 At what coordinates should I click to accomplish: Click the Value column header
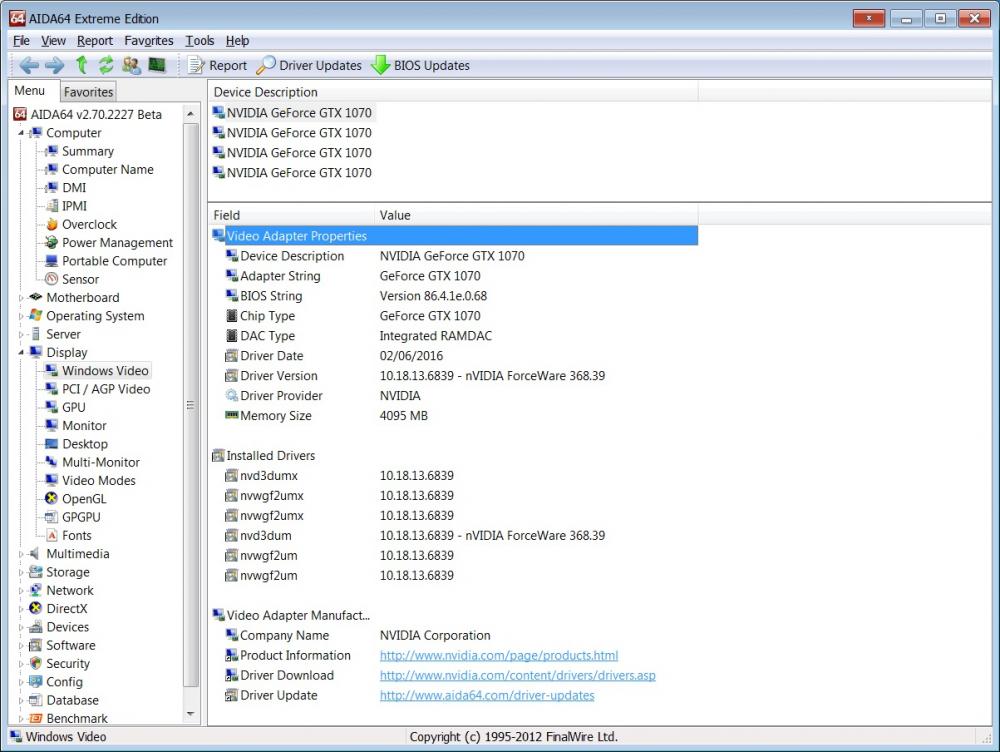[x=536, y=215]
